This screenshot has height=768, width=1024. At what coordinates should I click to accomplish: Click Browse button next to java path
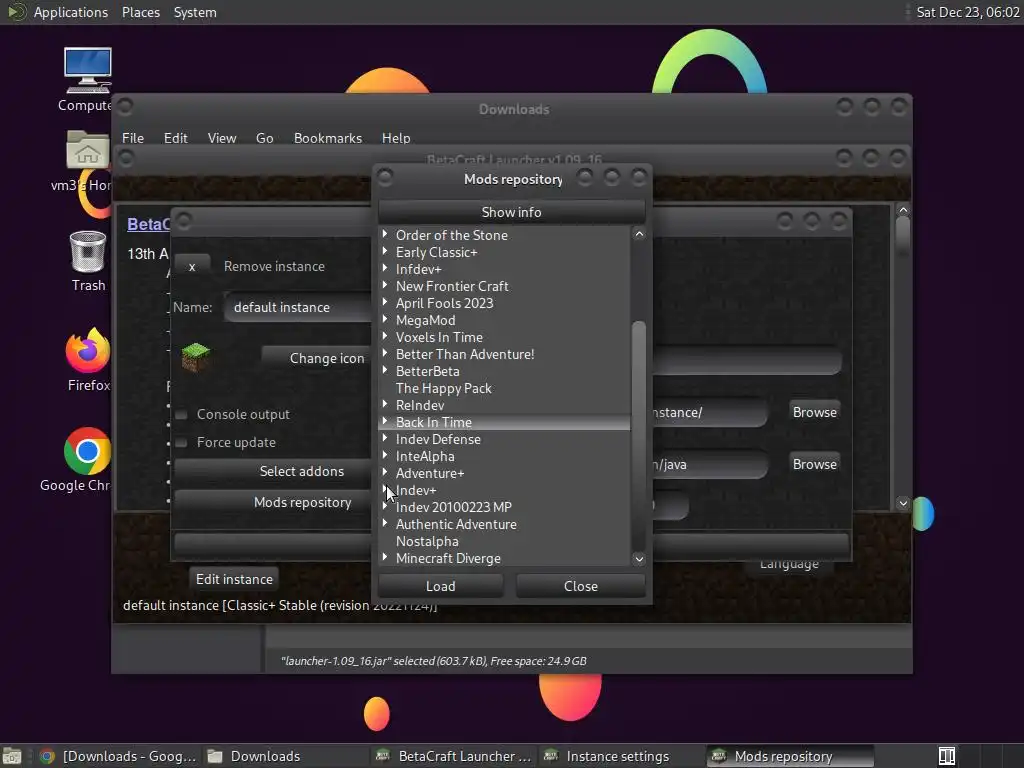point(814,464)
